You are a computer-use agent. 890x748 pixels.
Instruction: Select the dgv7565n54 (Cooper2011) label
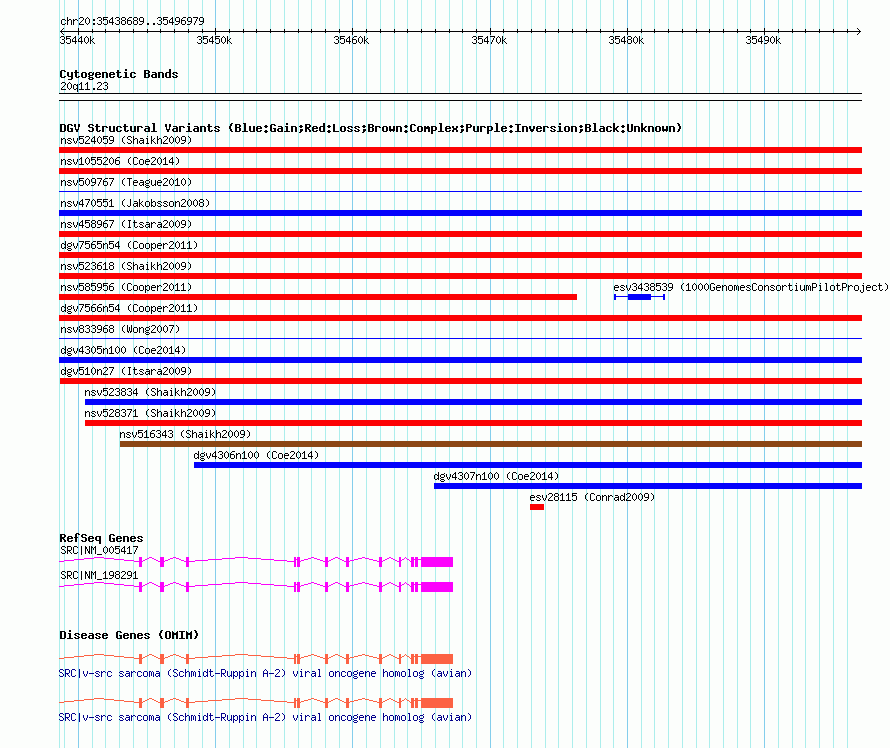point(129,245)
